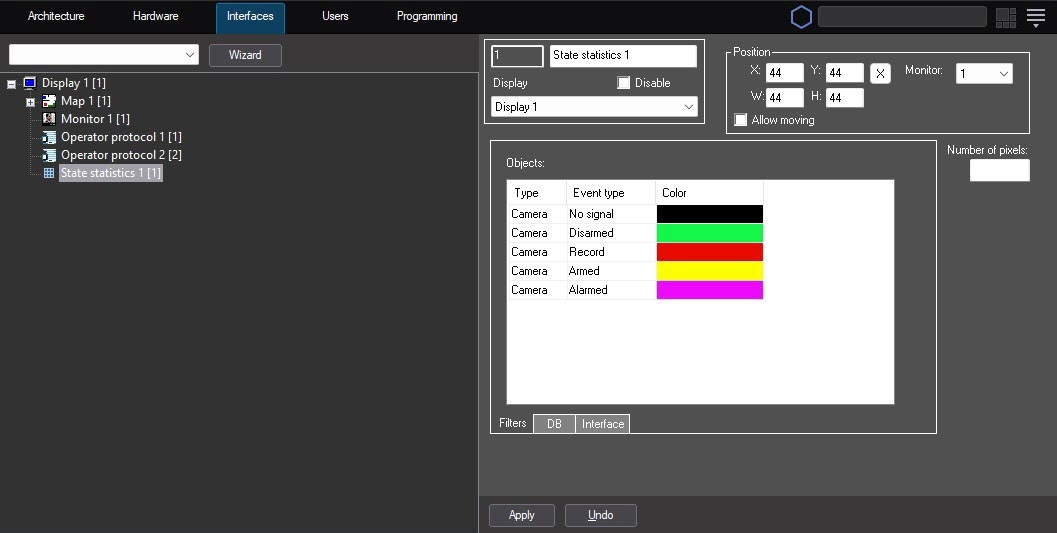
Task: Open the Monitor number dropdown
Action: [x=984, y=73]
